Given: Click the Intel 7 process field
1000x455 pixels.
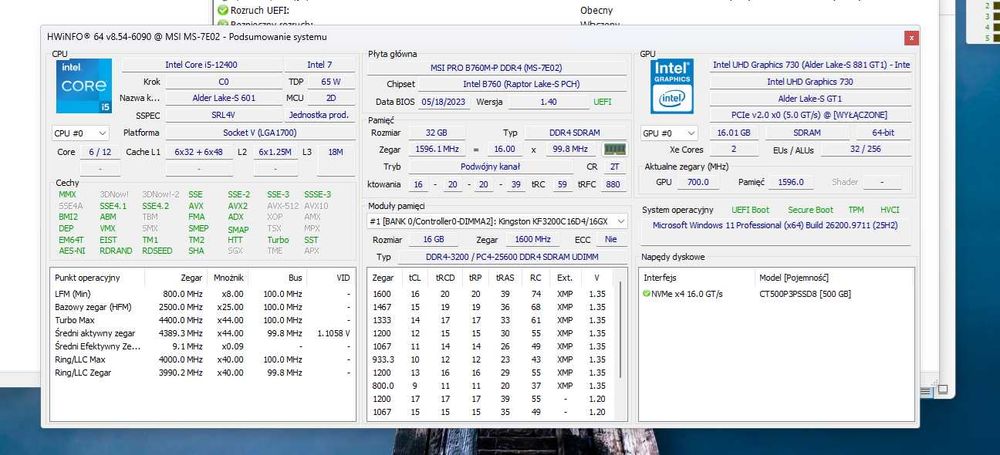Looking at the screenshot, I should pyautogui.click(x=320, y=65).
